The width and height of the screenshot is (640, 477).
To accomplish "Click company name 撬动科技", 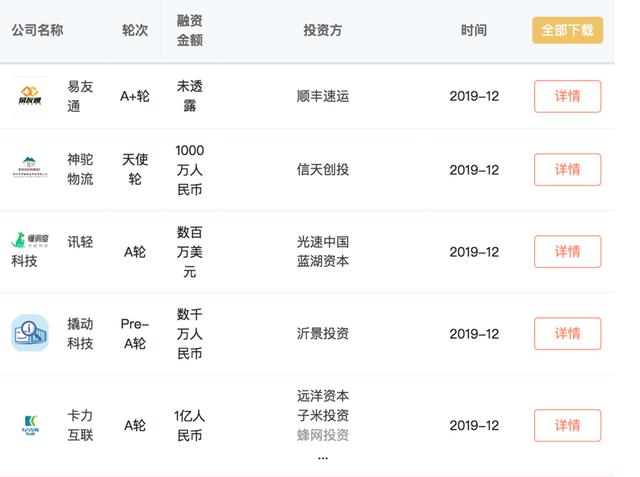I will 80,334.
